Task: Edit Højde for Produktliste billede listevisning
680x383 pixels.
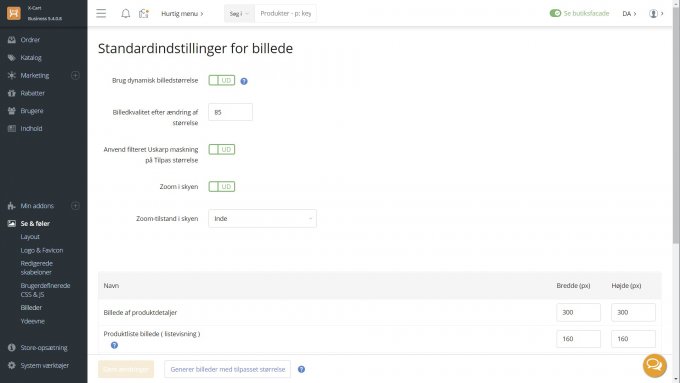Action: point(633,339)
